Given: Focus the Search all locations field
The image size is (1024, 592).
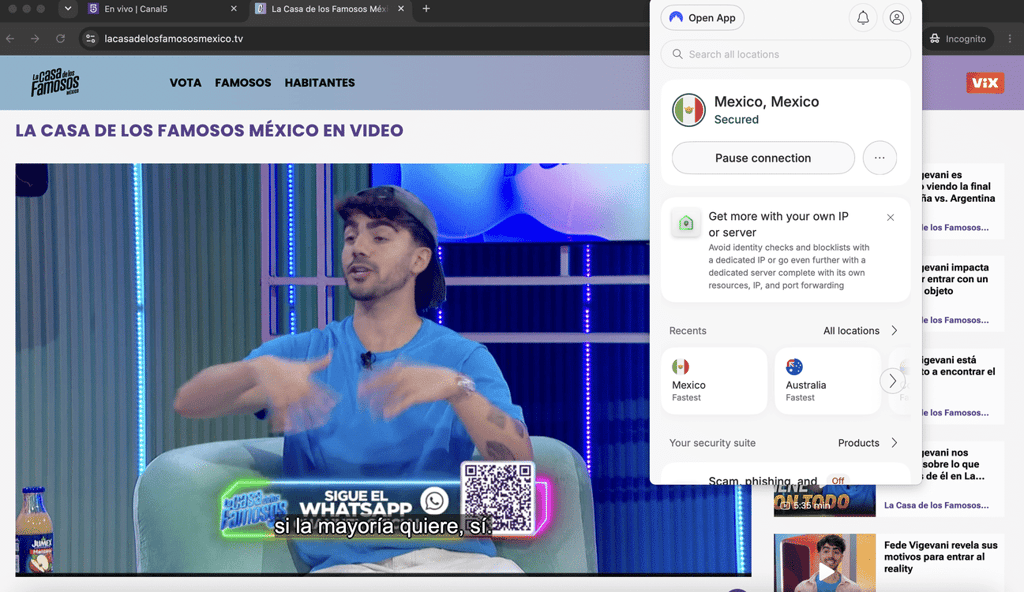Looking at the screenshot, I should pos(786,54).
